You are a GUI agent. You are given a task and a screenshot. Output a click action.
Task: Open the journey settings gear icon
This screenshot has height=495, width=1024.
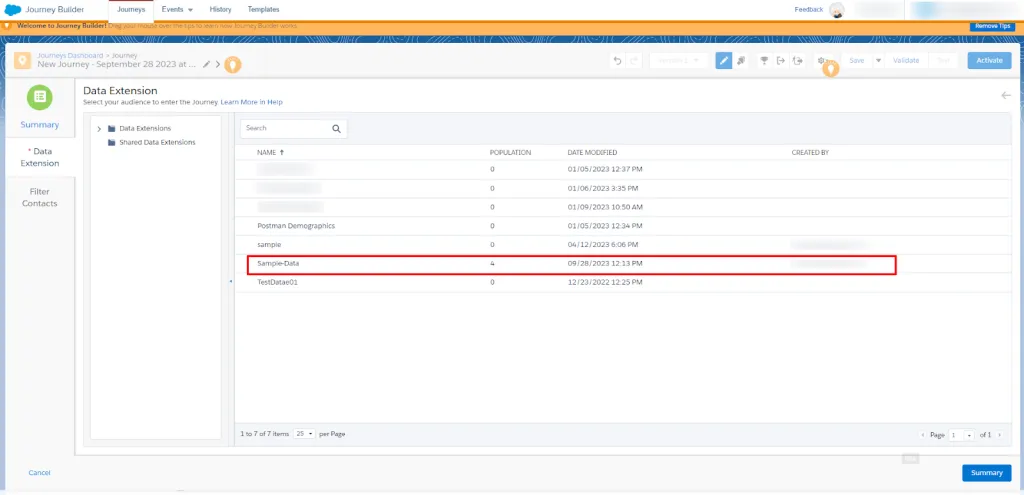click(x=821, y=61)
